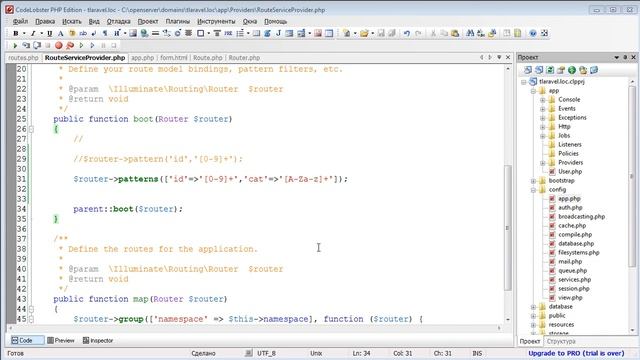Expand the bootstrap folder
This screenshot has width=640, height=360.
point(533,181)
